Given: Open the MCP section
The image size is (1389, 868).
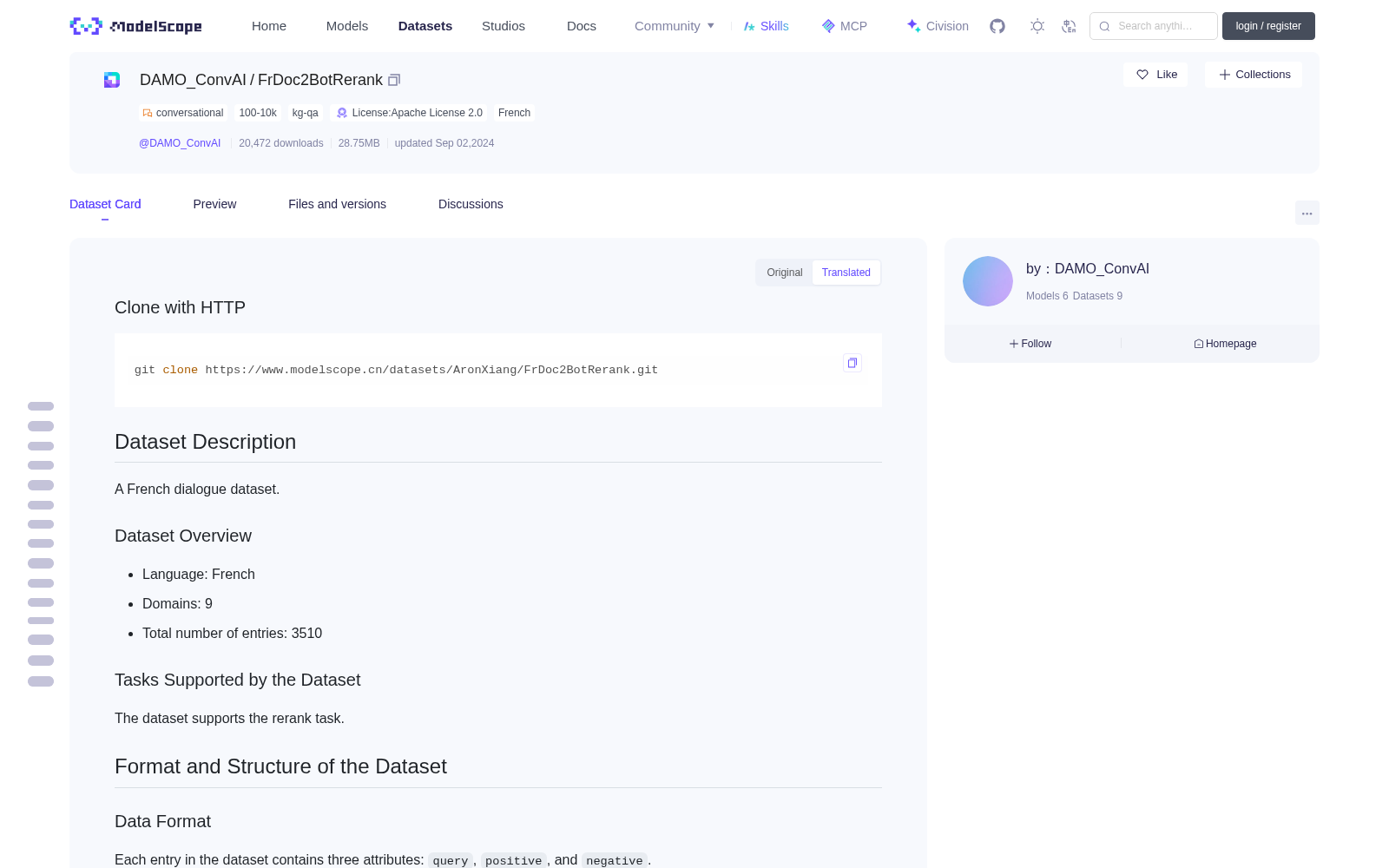Looking at the screenshot, I should [845, 26].
